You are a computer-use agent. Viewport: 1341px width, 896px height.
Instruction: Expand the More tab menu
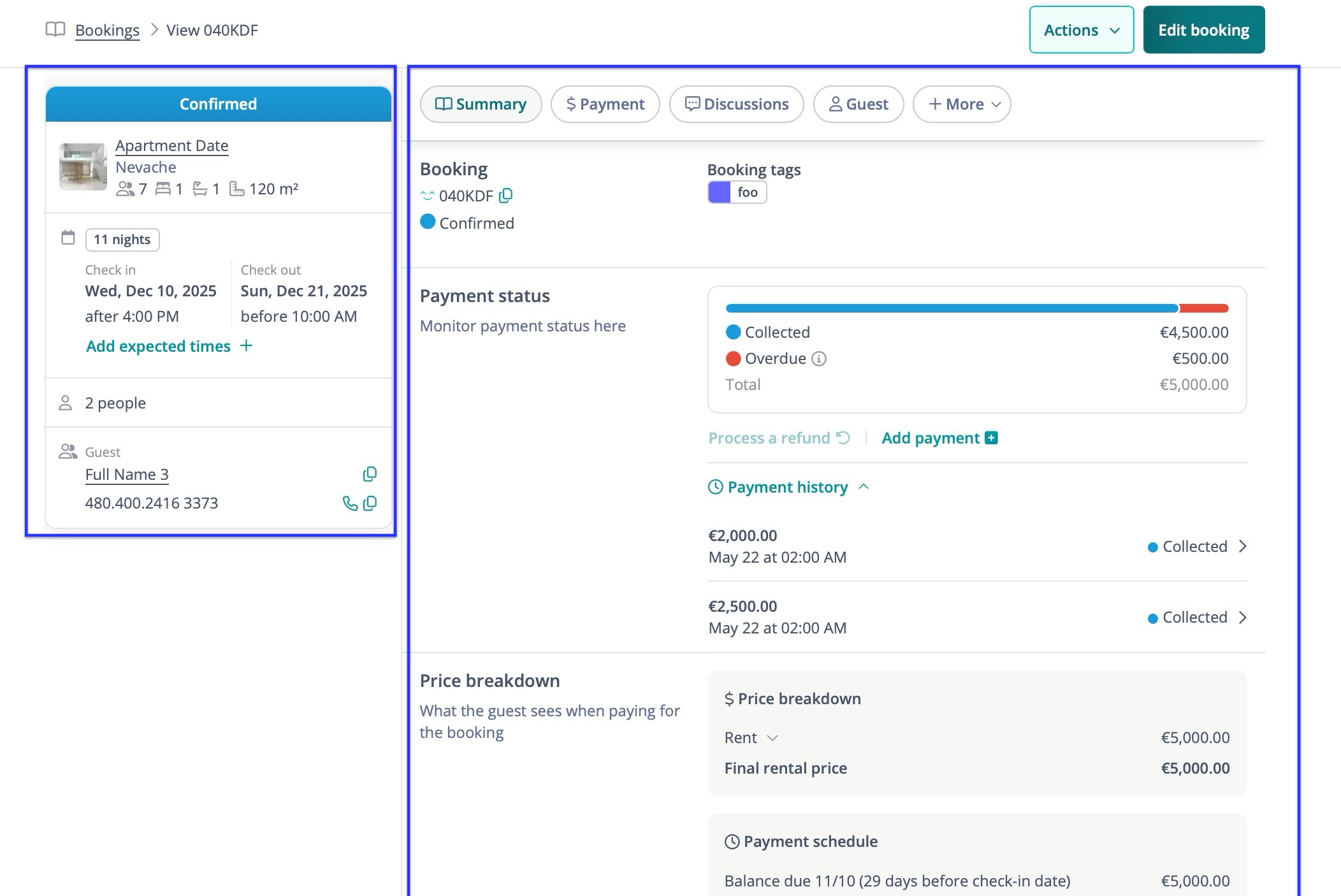(x=961, y=104)
